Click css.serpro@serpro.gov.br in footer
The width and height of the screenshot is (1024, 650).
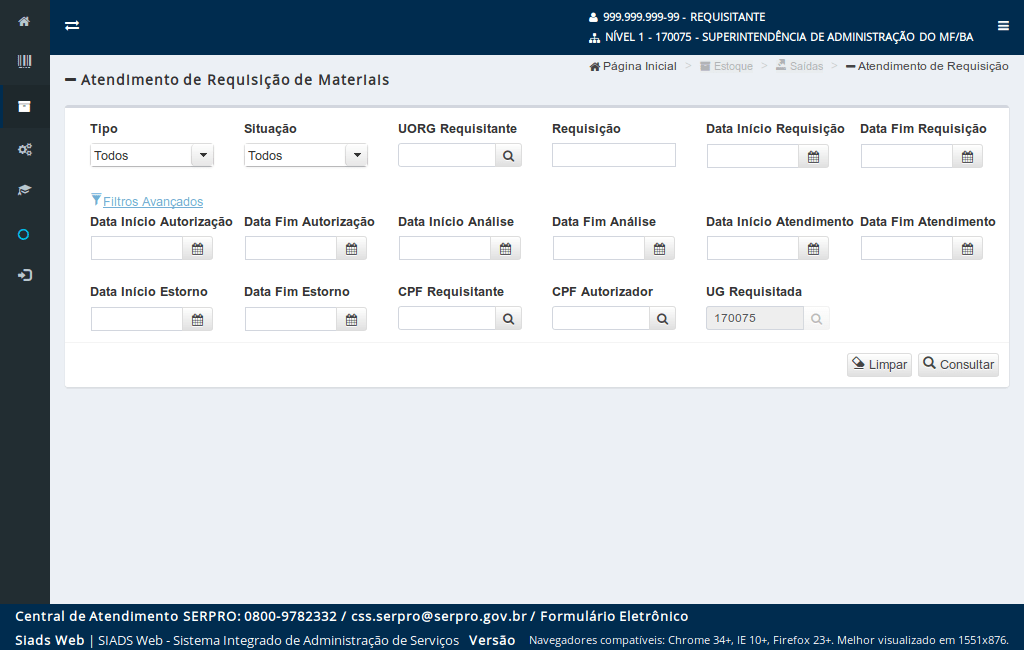(x=439, y=616)
